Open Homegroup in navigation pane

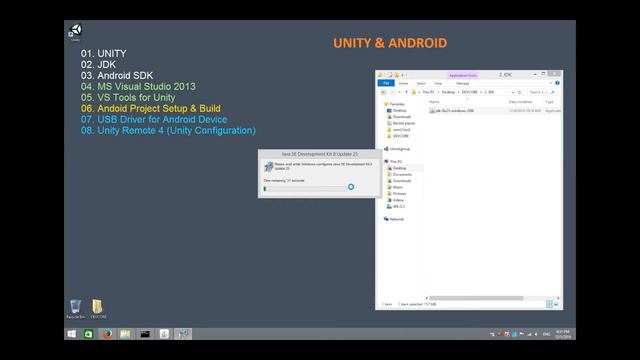pyautogui.click(x=397, y=149)
